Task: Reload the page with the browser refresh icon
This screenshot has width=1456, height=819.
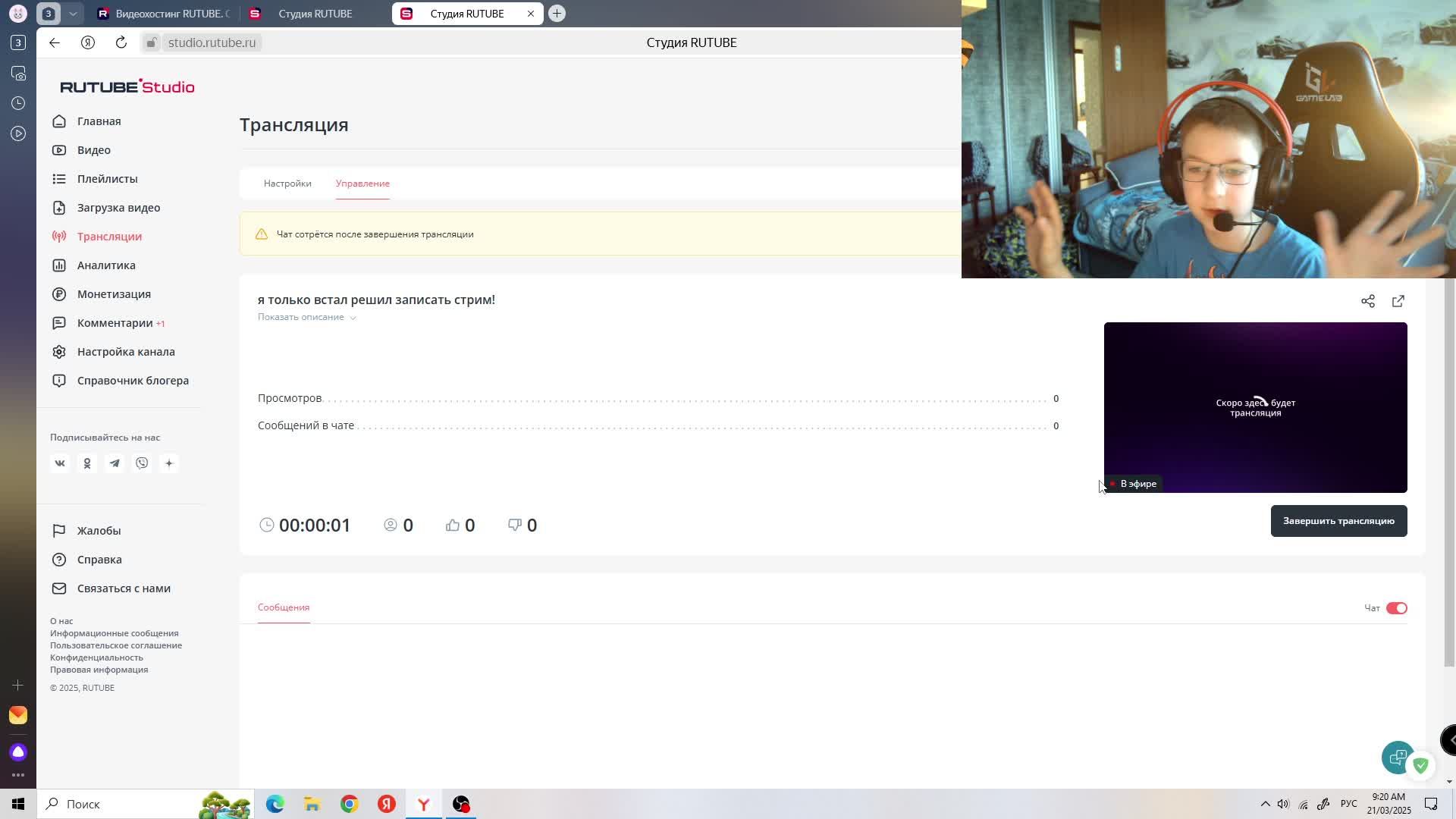Action: (x=121, y=42)
